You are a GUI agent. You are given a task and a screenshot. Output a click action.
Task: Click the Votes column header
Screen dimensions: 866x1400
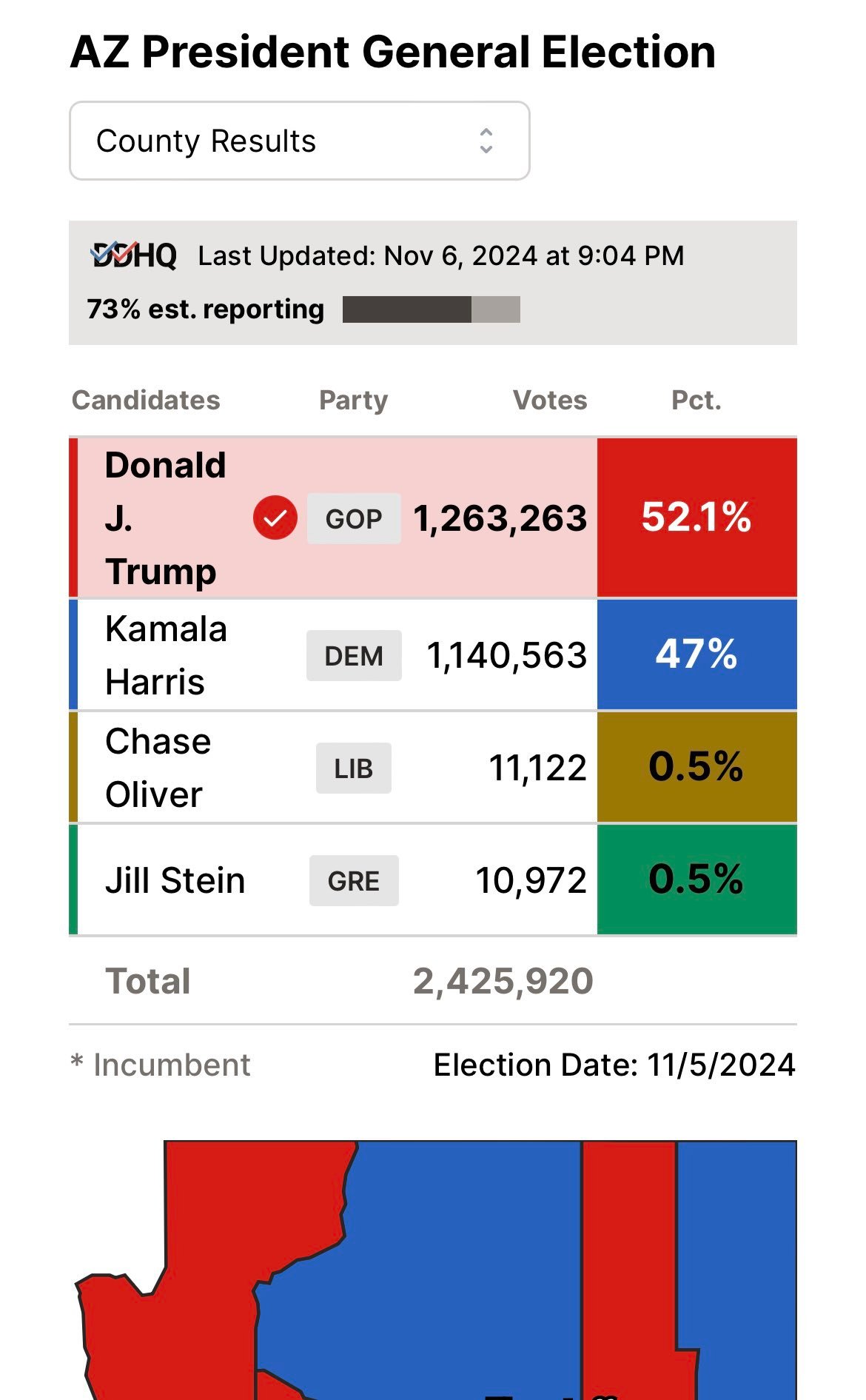tap(550, 401)
